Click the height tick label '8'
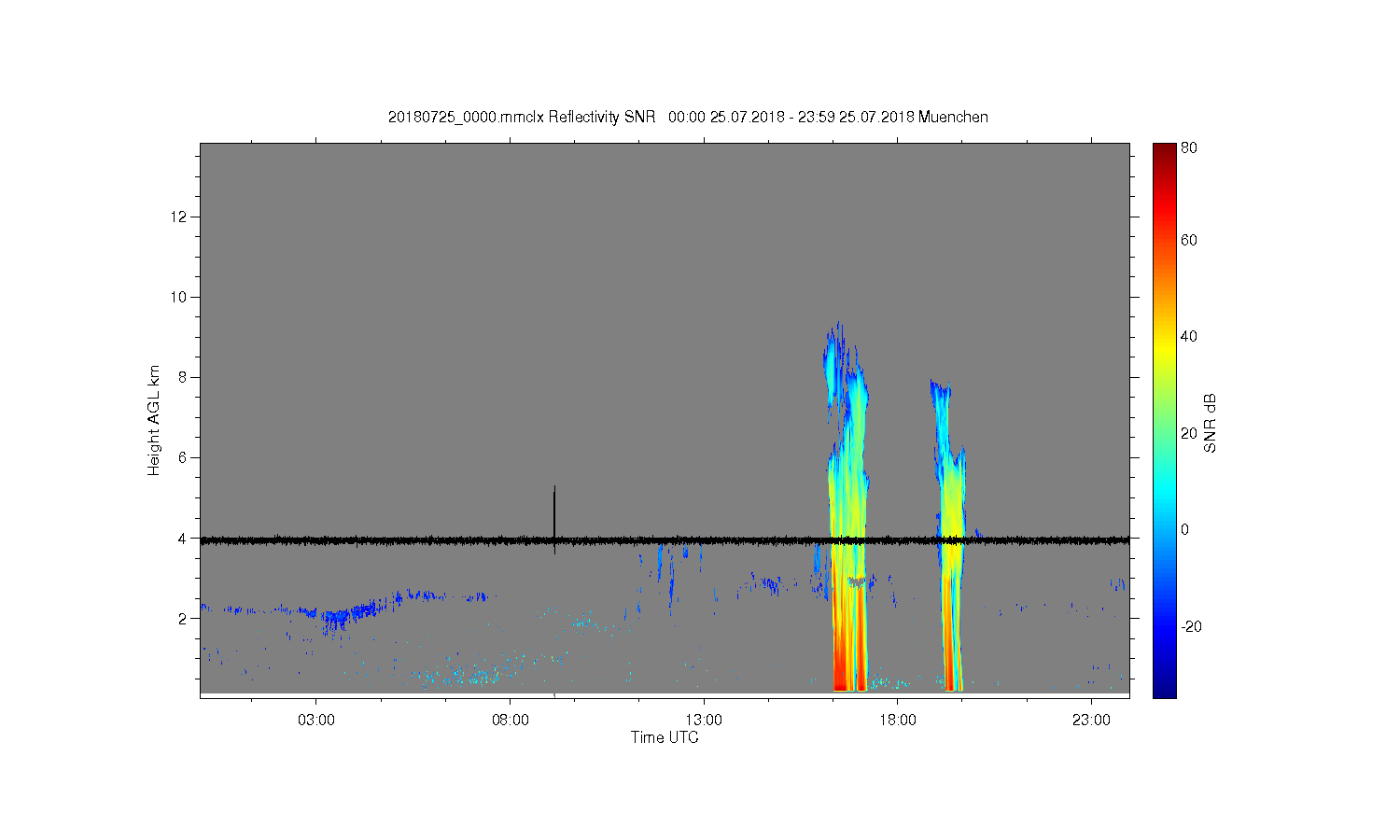Image resolution: width=1400 pixels, height=840 pixels. [x=183, y=377]
